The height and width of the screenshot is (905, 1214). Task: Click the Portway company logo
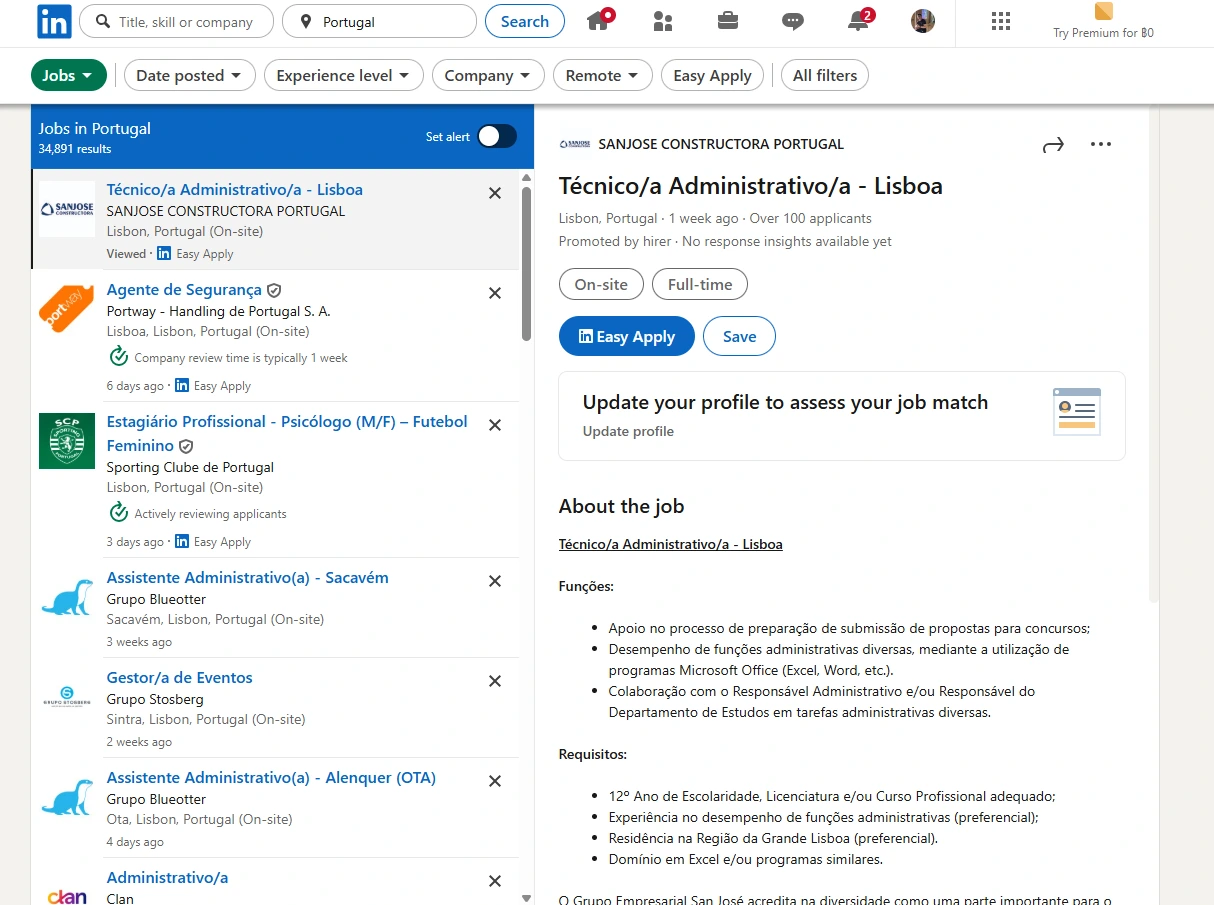coord(67,309)
